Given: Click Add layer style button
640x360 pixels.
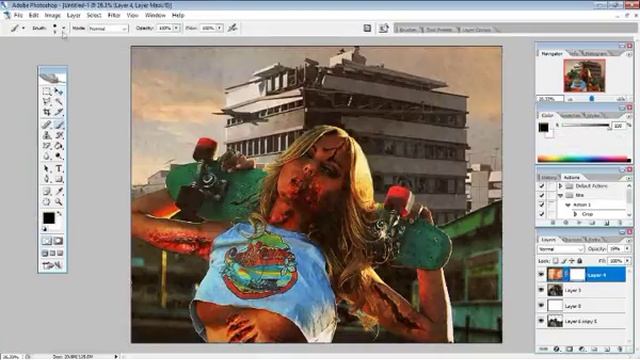Looking at the screenshot, I should 556,349.
